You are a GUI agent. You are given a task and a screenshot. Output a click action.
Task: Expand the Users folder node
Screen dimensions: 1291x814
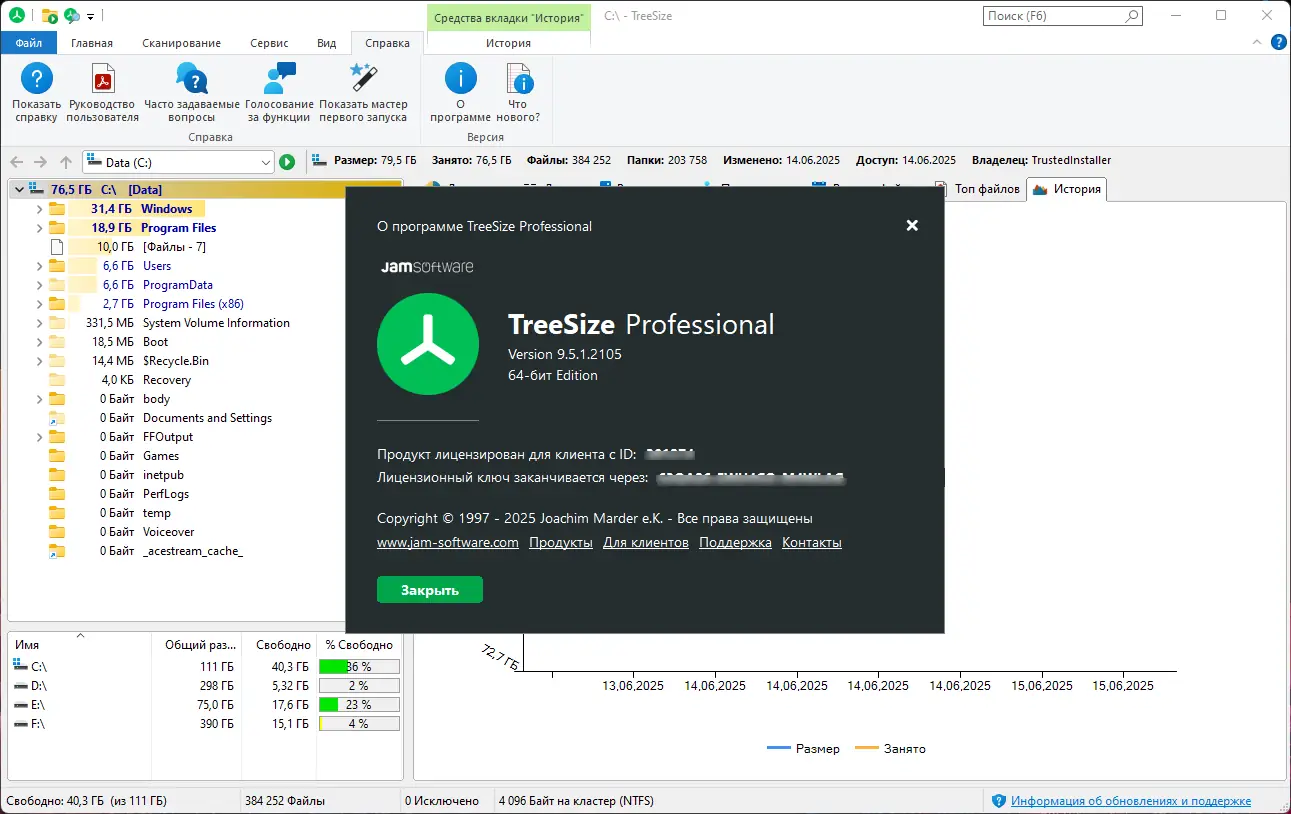point(39,266)
